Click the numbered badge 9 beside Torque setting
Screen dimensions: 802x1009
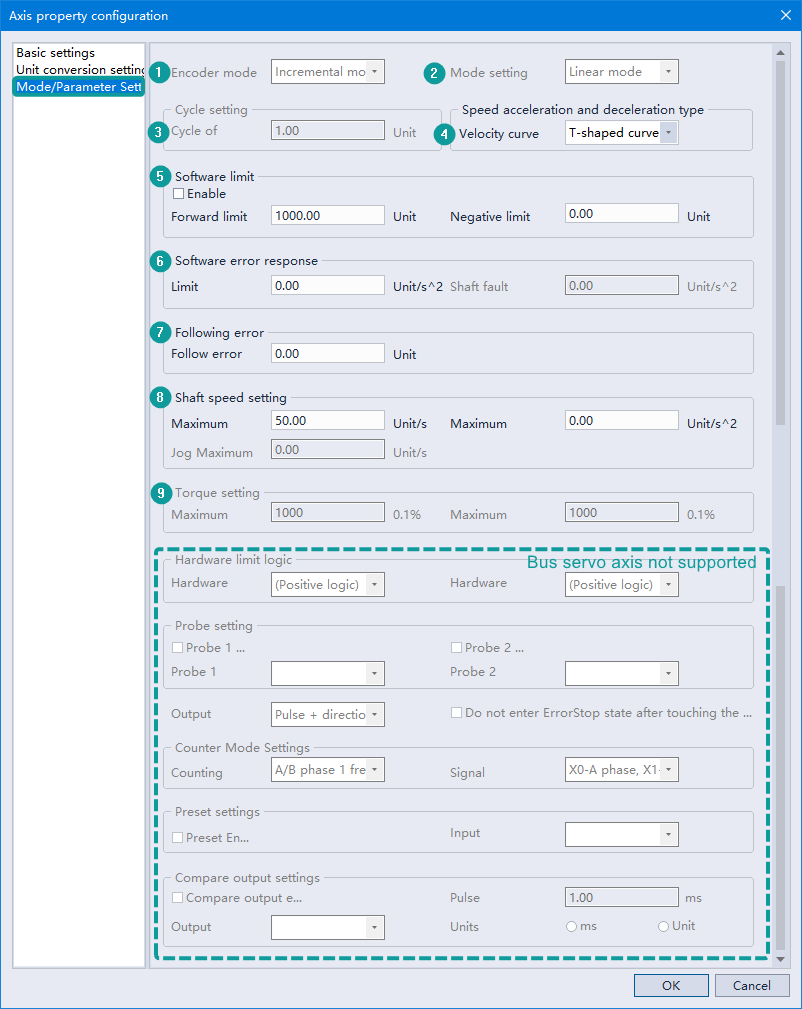[160, 493]
